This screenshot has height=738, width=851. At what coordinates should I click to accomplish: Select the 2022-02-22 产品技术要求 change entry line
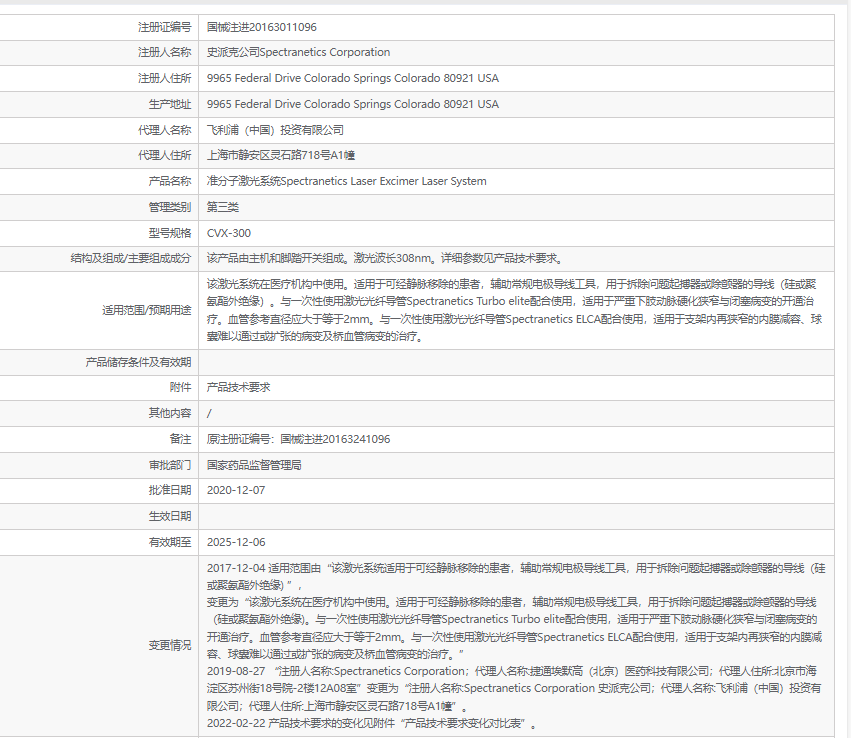(372, 724)
